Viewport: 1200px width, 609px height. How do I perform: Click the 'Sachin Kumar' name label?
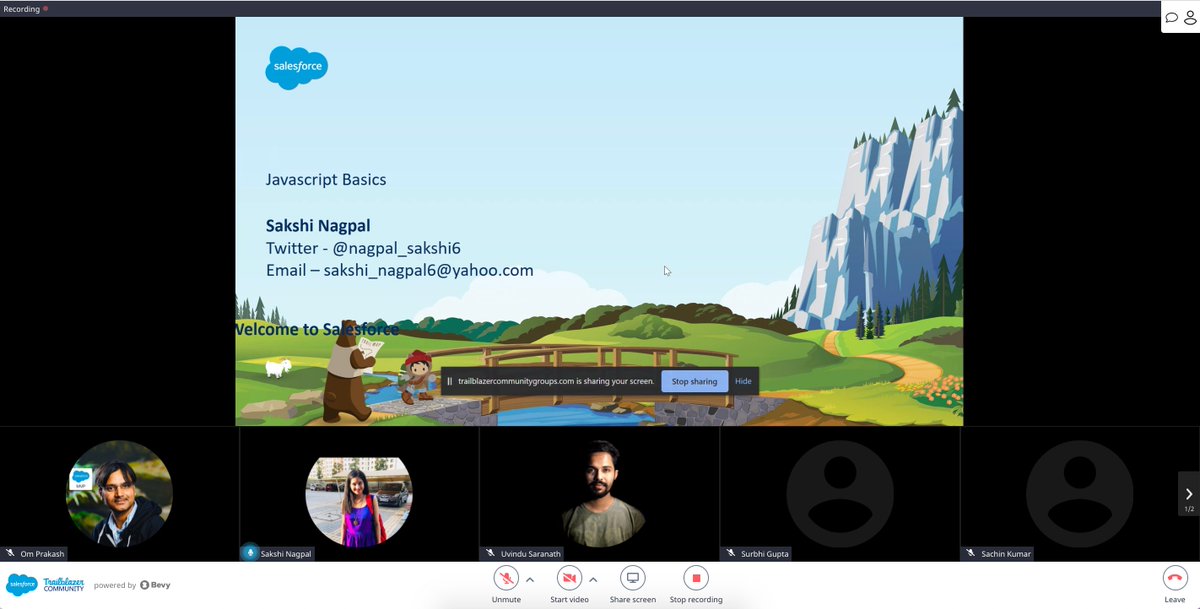pyautogui.click(x=1006, y=553)
